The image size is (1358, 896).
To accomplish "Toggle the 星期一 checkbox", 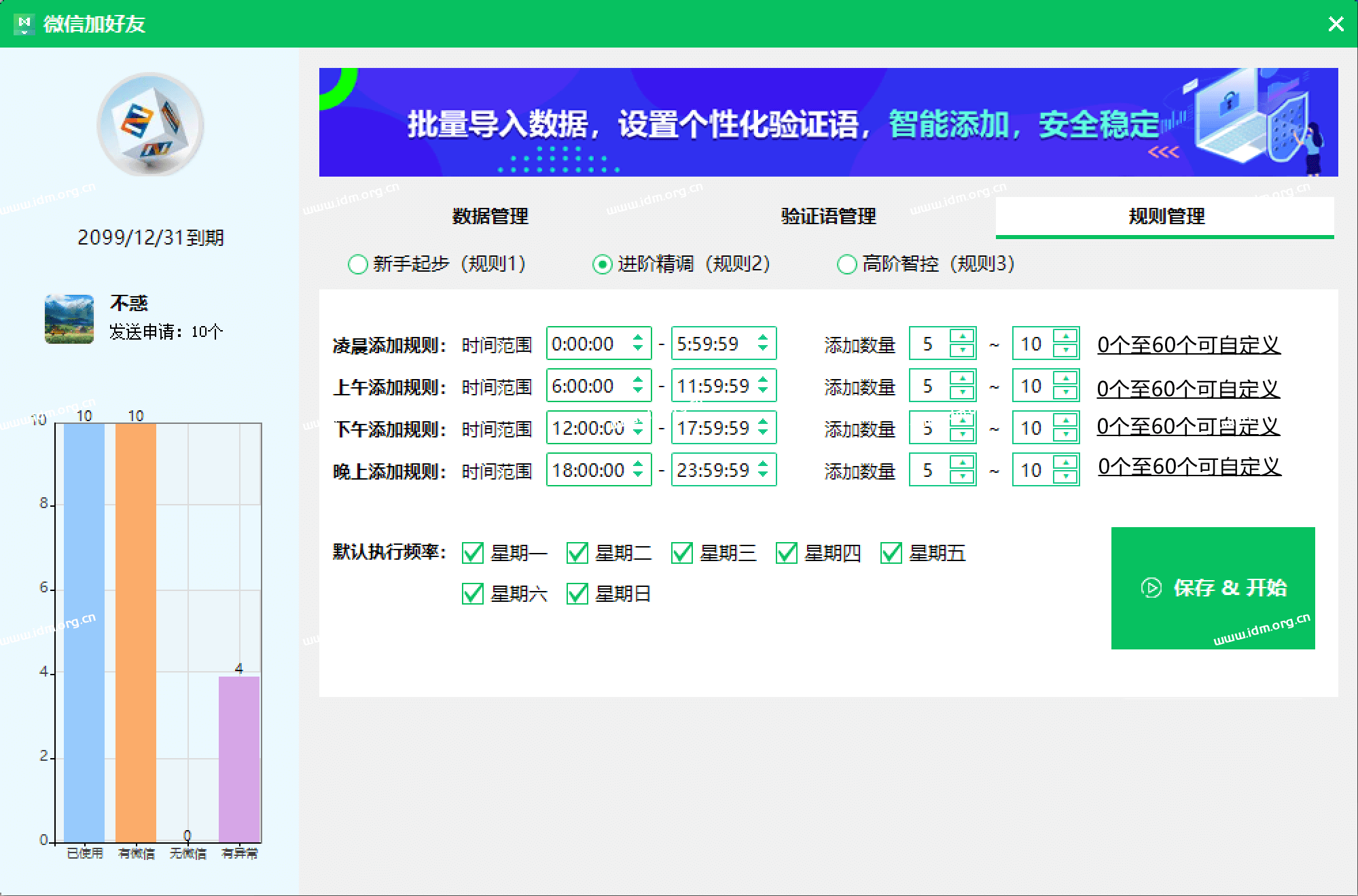I will tap(473, 553).
